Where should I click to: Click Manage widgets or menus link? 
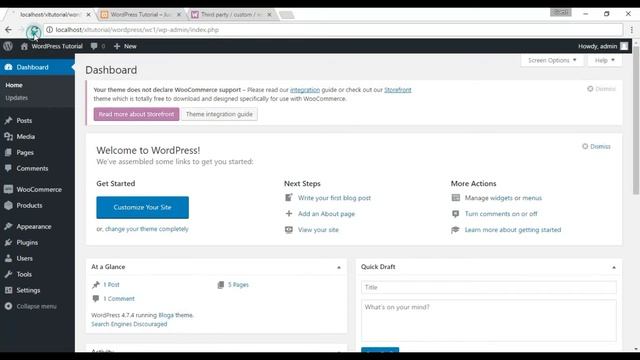[x=503, y=198]
